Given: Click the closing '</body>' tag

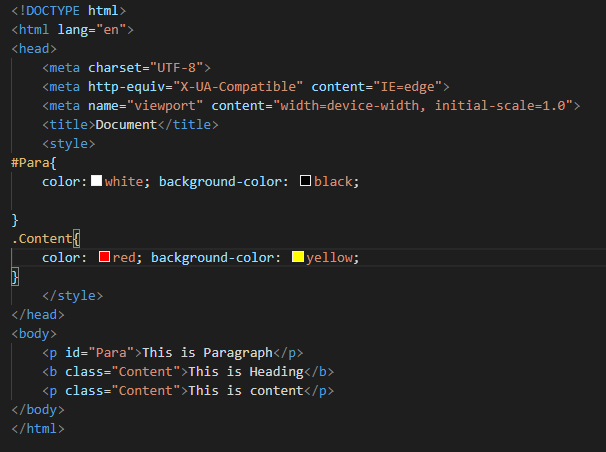Looking at the screenshot, I should (38, 410).
